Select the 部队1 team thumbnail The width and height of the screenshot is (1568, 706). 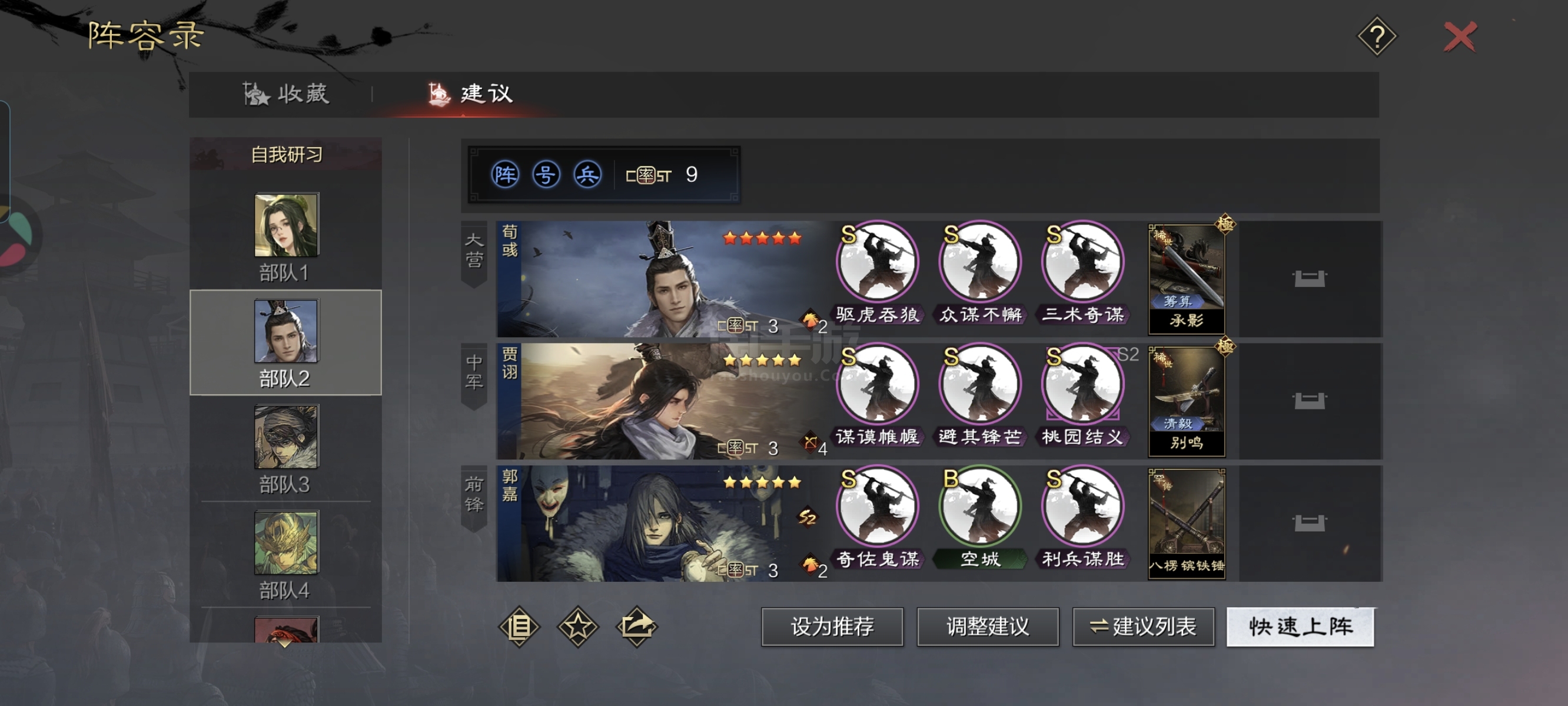coord(285,225)
